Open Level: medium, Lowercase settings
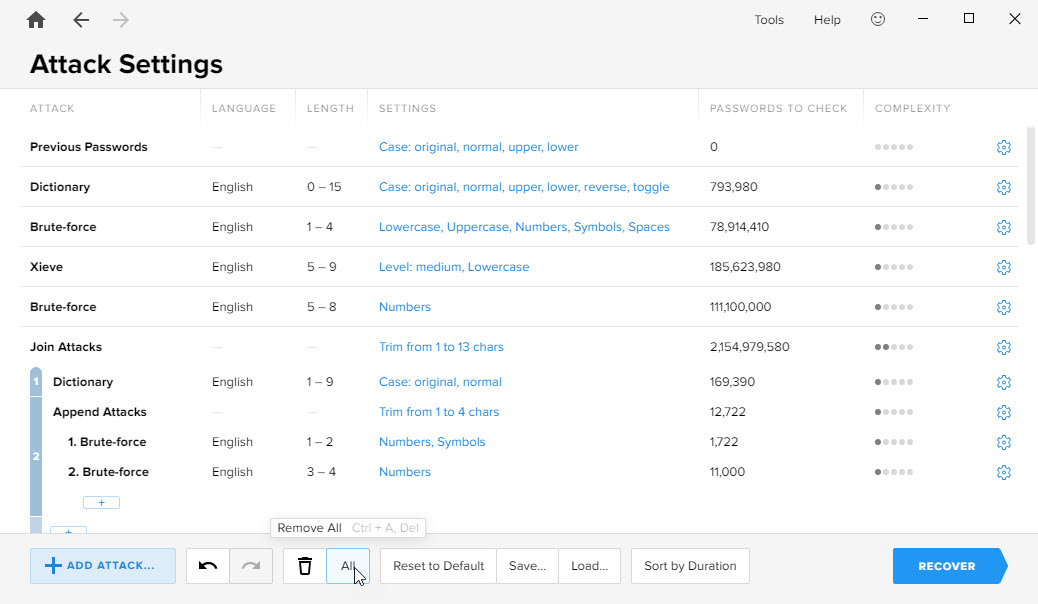Image resolution: width=1038 pixels, height=604 pixels. 453,267
